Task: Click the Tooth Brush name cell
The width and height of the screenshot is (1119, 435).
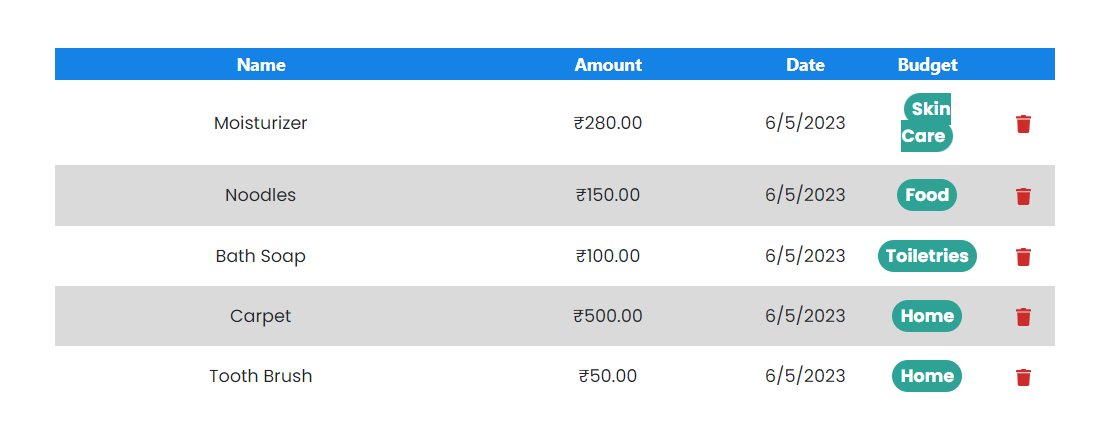Action: pyautogui.click(x=261, y=376)
